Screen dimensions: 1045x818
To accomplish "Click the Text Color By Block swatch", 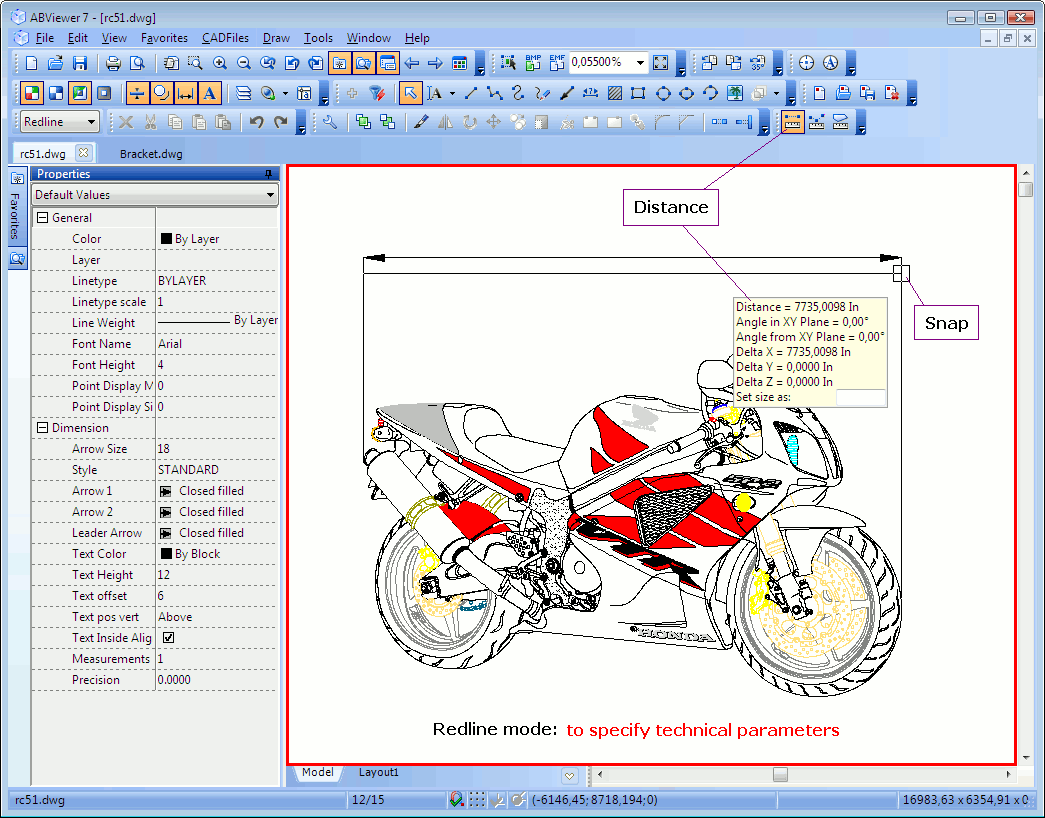I will (167, 553).
